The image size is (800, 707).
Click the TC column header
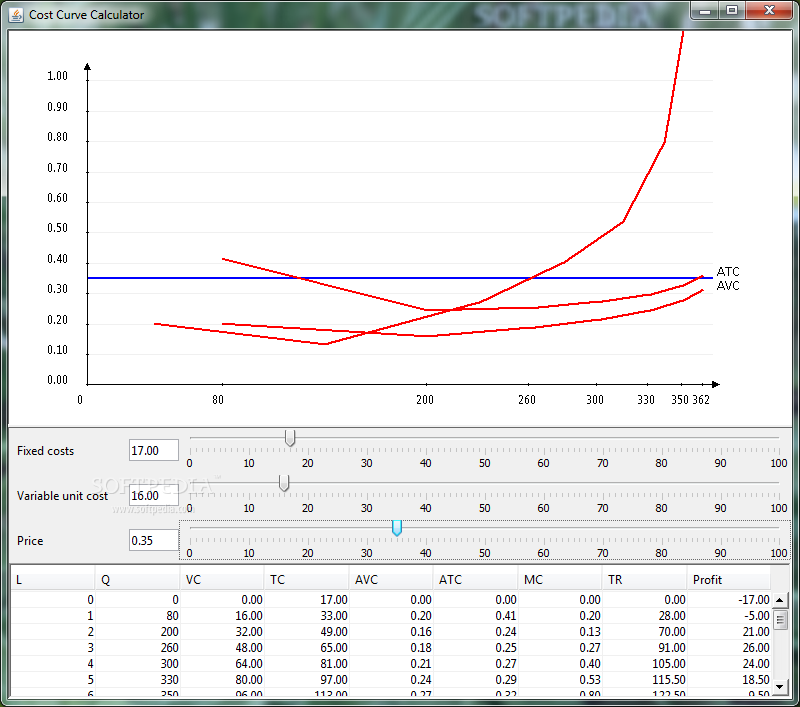click(x=307, y=579)
